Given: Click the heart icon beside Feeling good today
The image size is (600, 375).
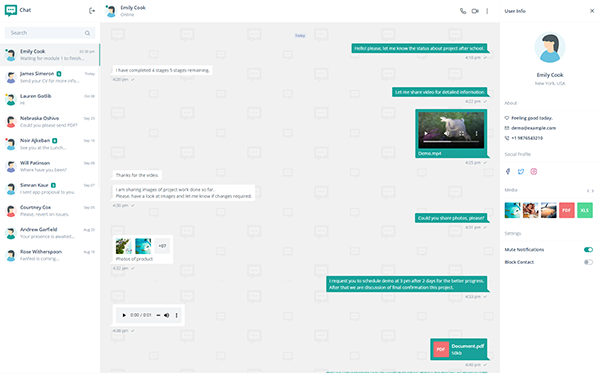Looking at the screenshot, I should 507,118.
